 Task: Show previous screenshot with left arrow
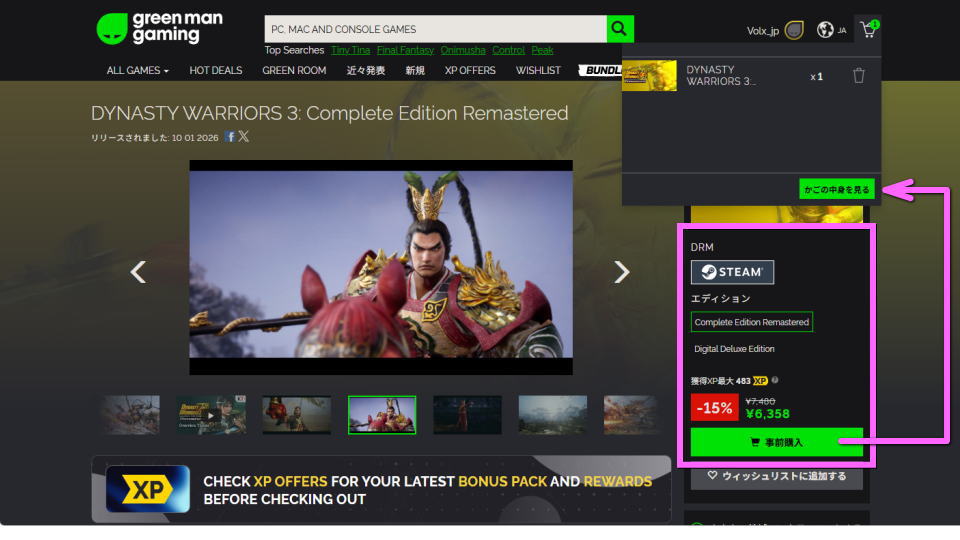pos(138,272)
